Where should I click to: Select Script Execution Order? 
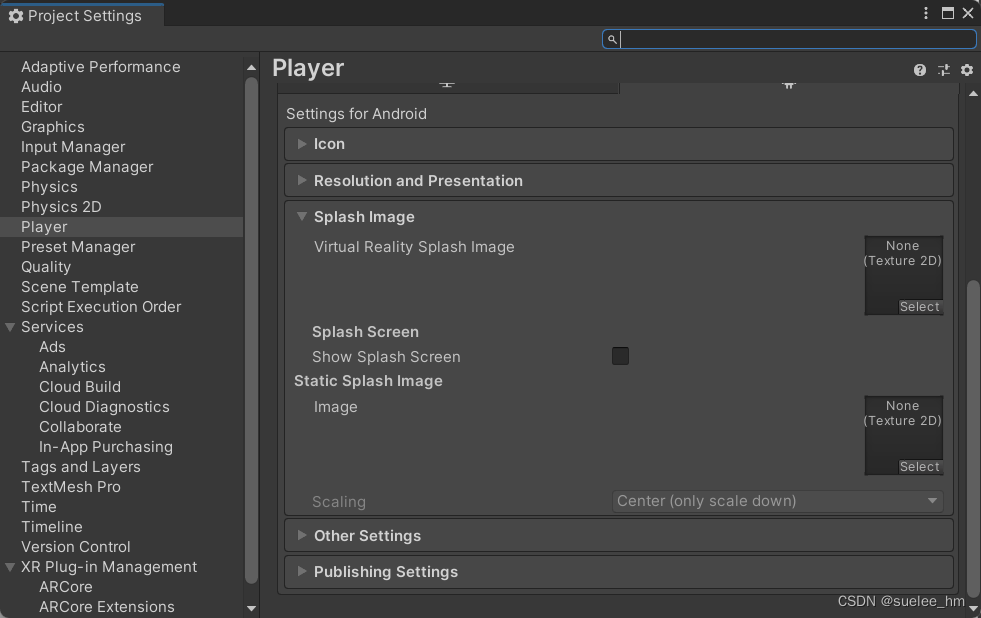[x=101, y=307]
